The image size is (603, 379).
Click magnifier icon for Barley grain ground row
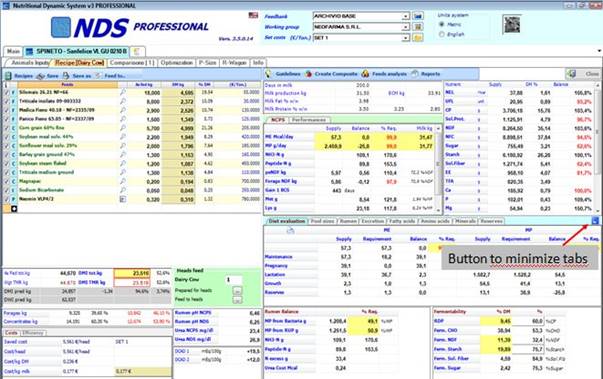click(x=123, y=154)
